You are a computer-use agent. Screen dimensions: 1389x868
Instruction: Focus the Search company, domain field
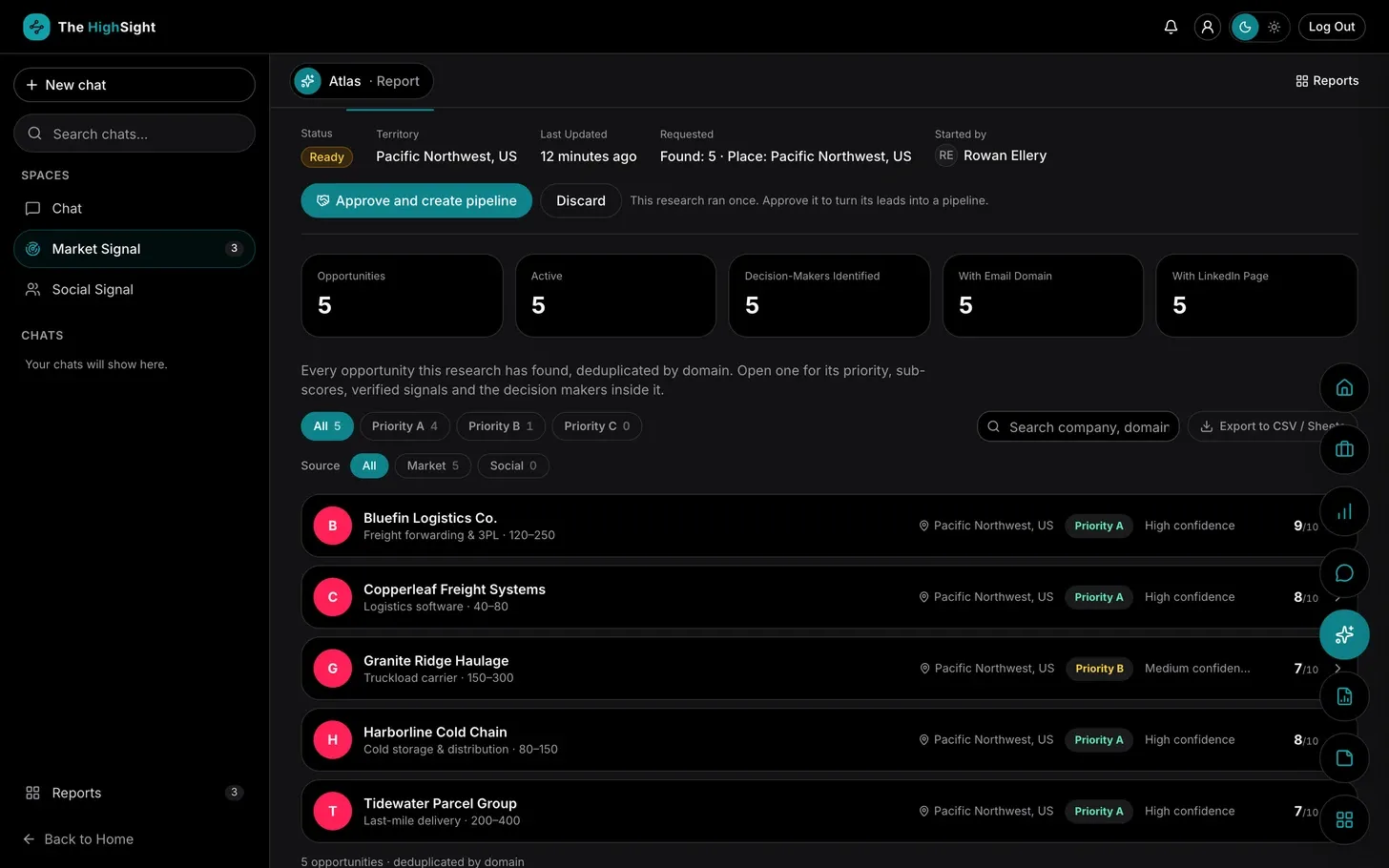pyautogui.click(x=1078, y=426)
